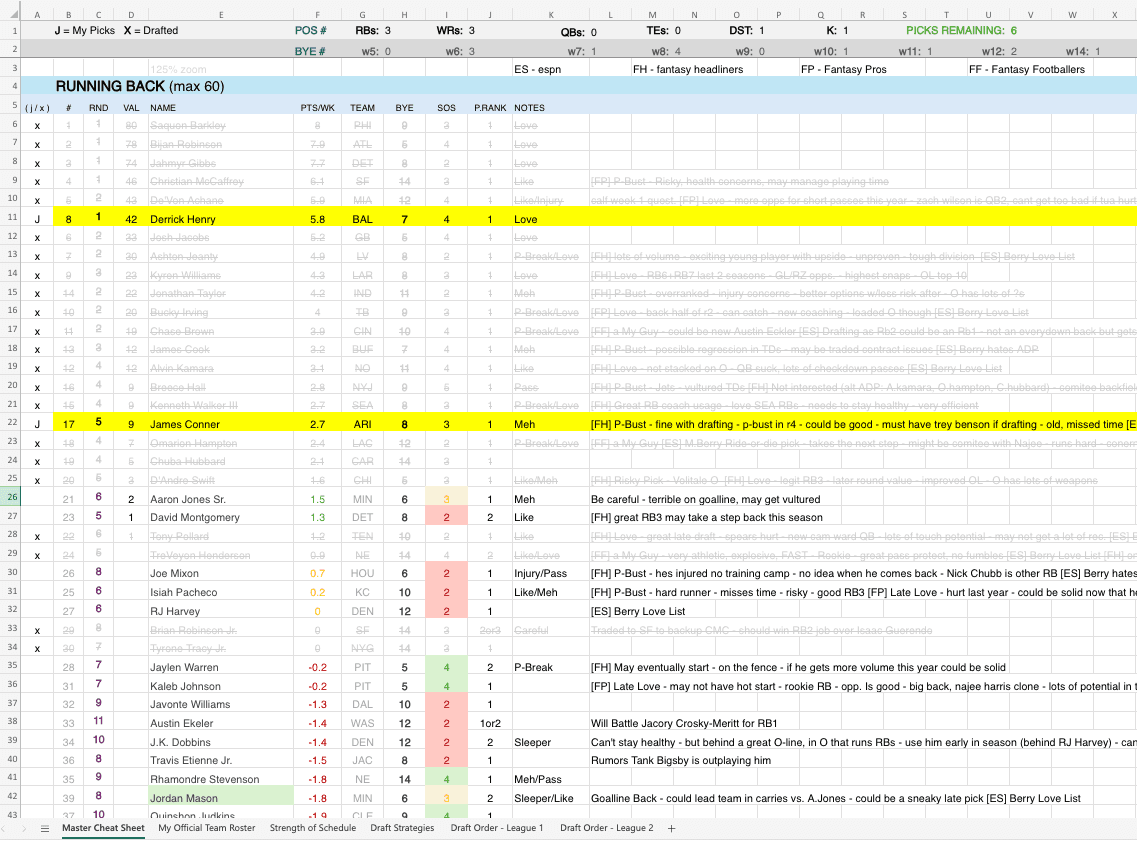The width and height of the screenshot is (1137, 842).
Task: Click the Derrick Henry name cell
Action: (220, 219)
